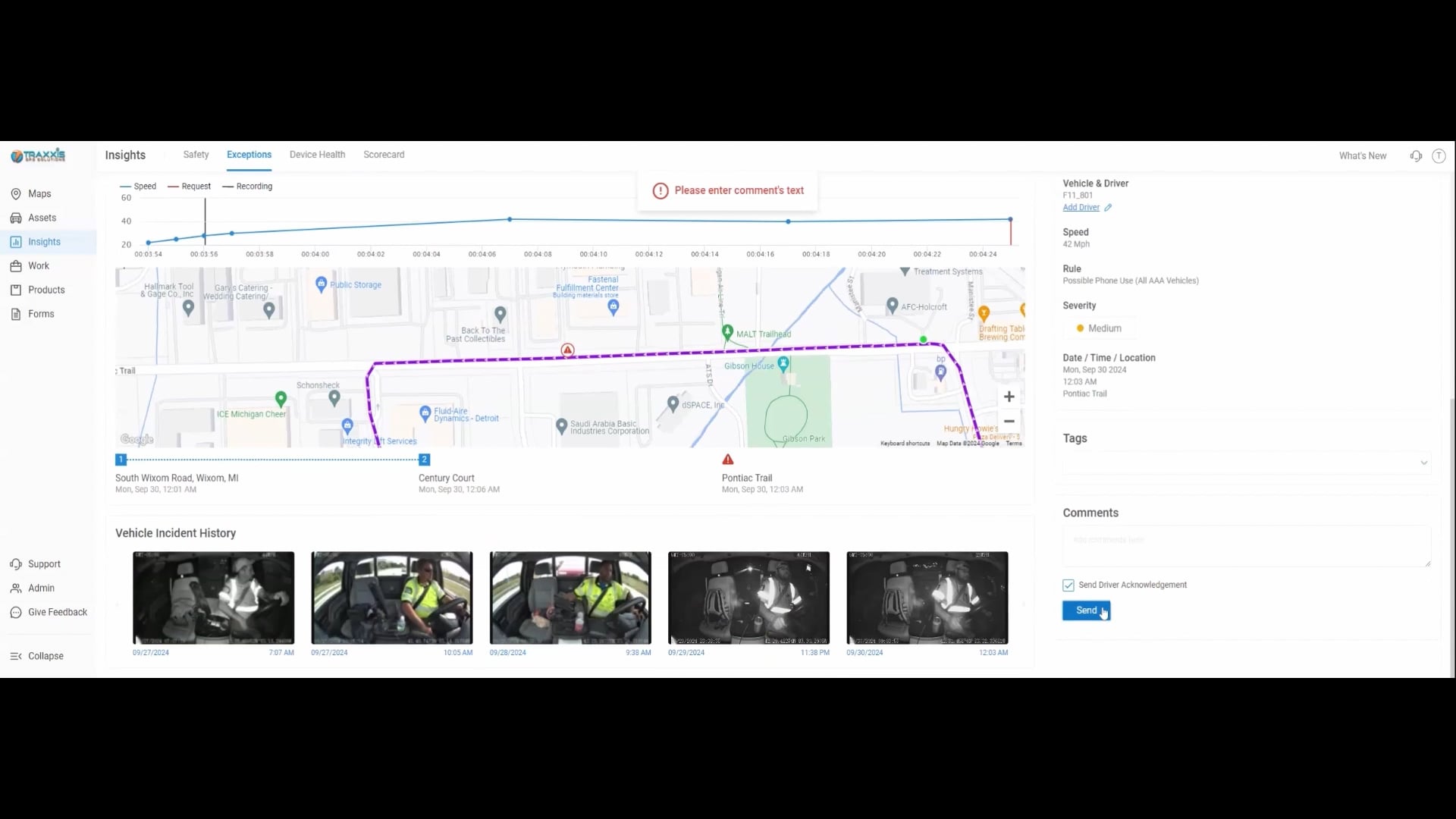Click the headset support icon in header
Screen dimensions: 1456x819
[x=1416, y=155]
